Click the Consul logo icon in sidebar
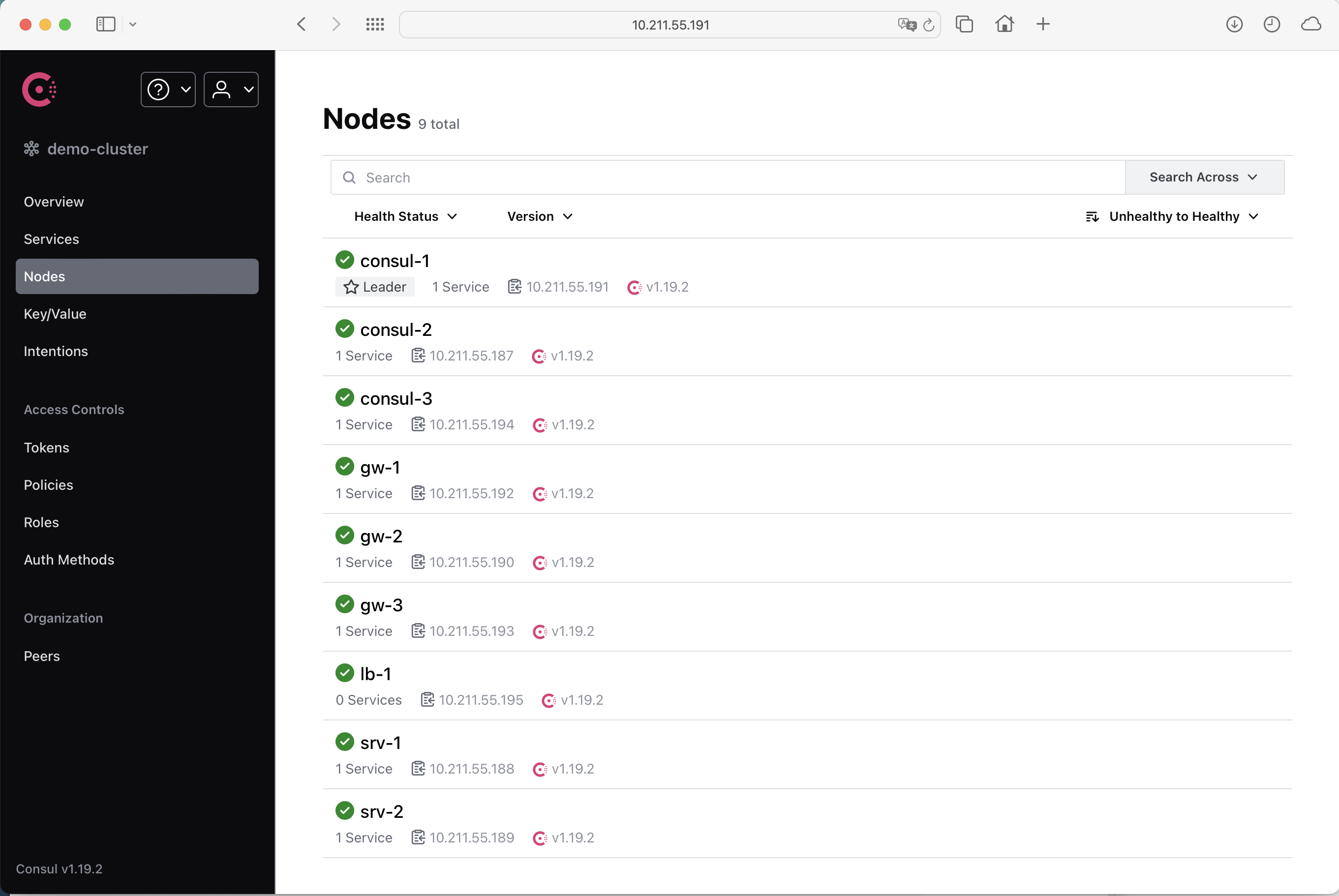Image resolution: width=1339 pixels, height=896 pixels. coord(40,89)
